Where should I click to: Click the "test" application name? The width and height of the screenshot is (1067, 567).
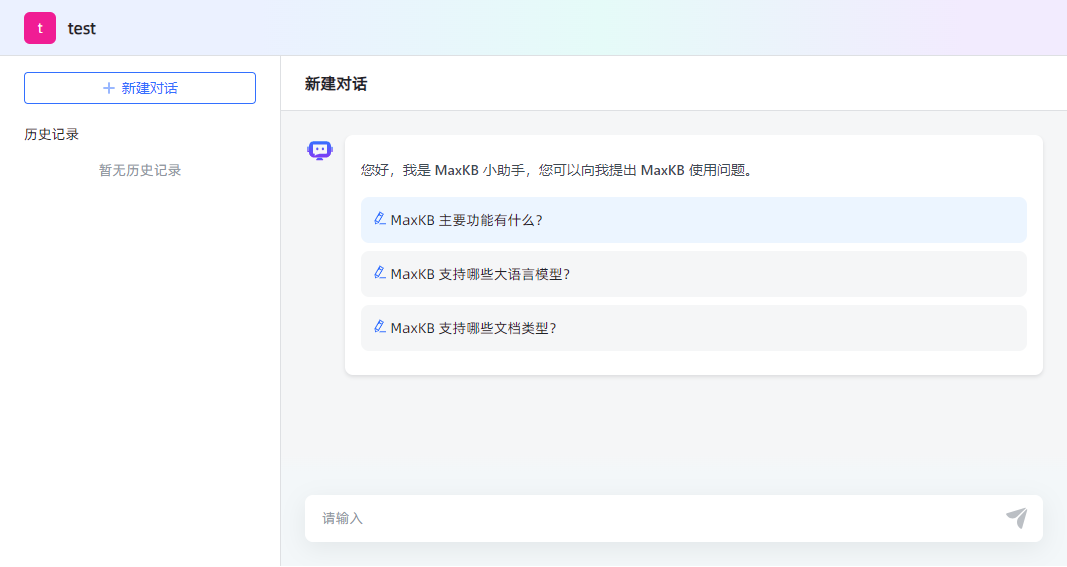[82, 28]
